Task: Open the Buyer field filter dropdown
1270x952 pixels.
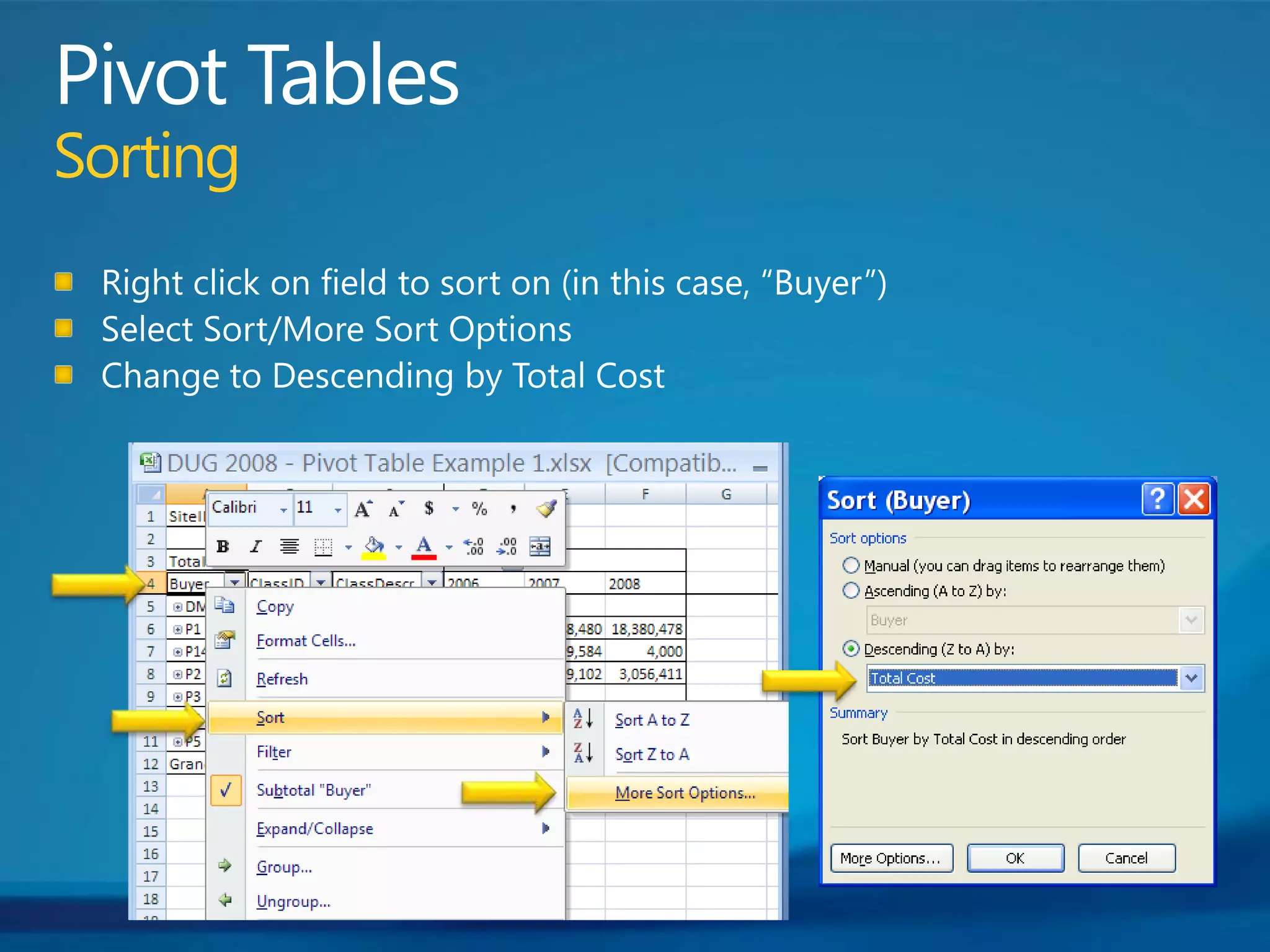Action: pos(234,583)
